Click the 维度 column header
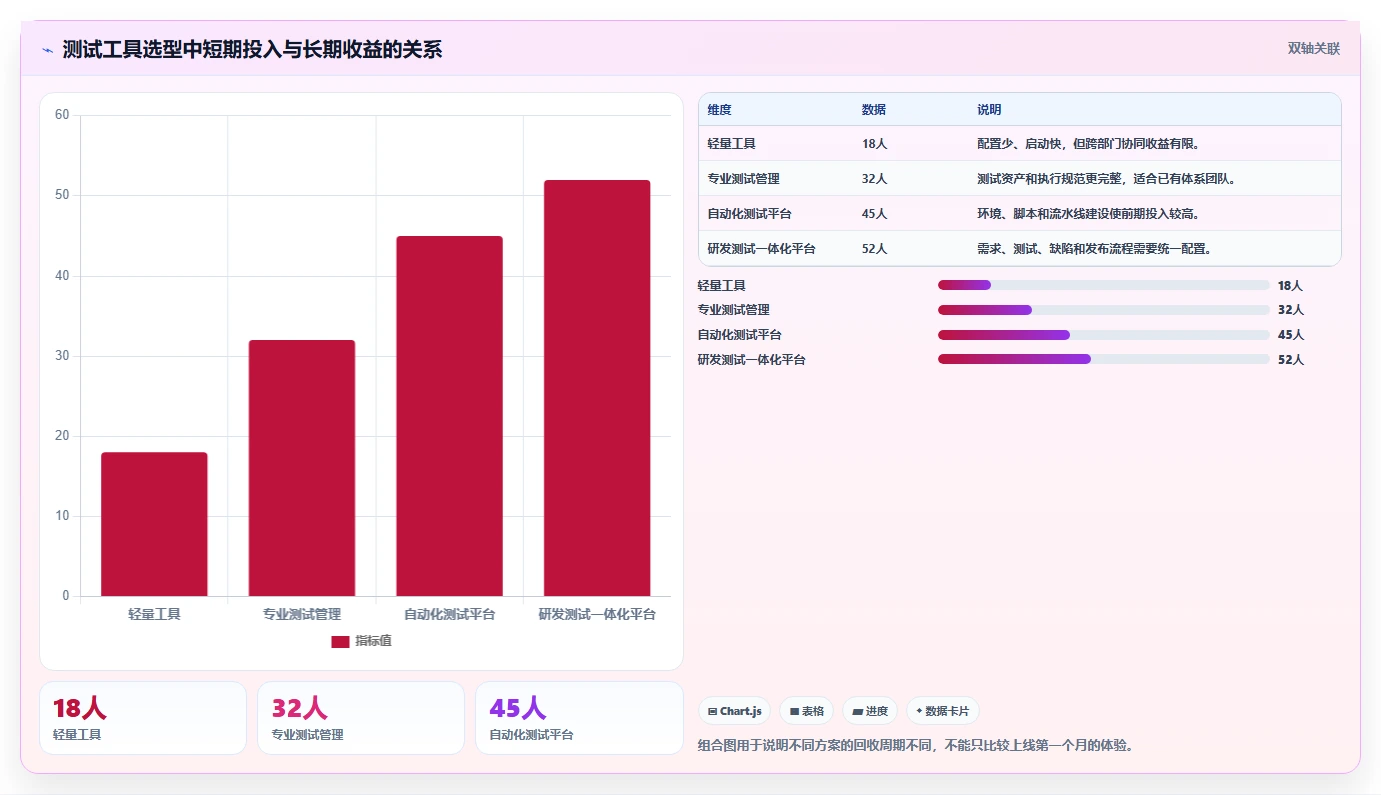1381x795 pixels. coord(719,110)
